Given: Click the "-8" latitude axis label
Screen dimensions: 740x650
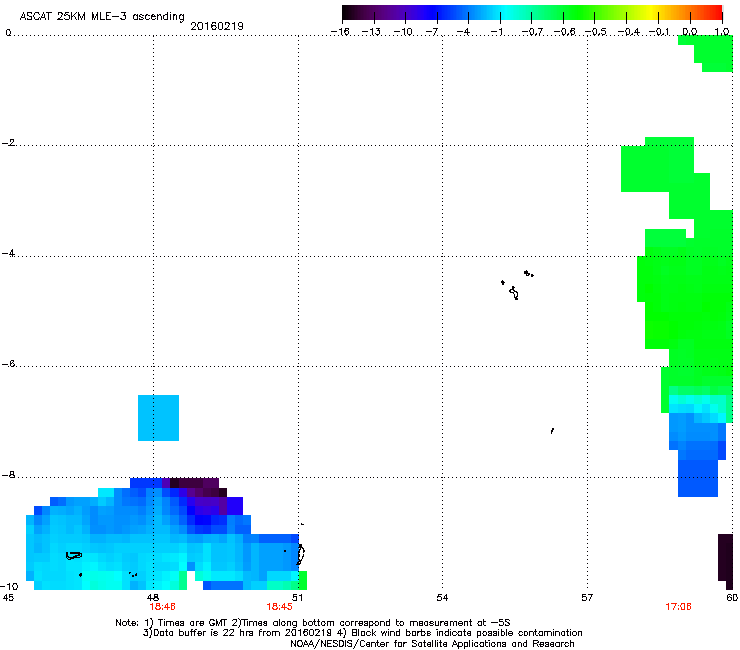Looking at the screenshot, I should click(x=8, y=474).
